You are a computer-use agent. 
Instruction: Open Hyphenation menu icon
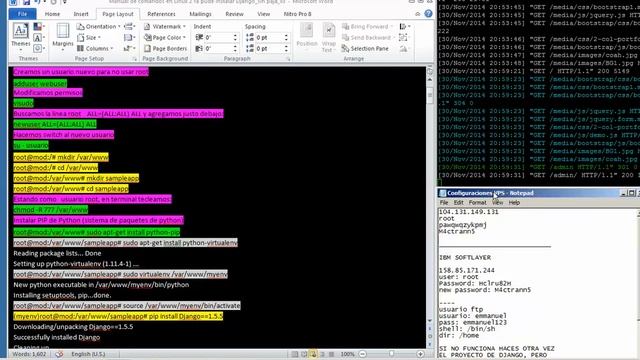click(x=129, y=49)
